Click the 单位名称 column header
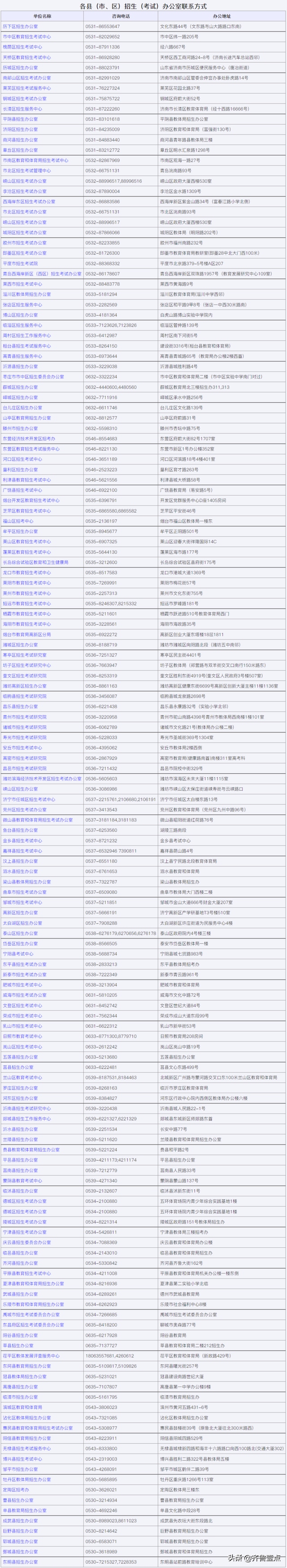 click(x=42, y=16)
